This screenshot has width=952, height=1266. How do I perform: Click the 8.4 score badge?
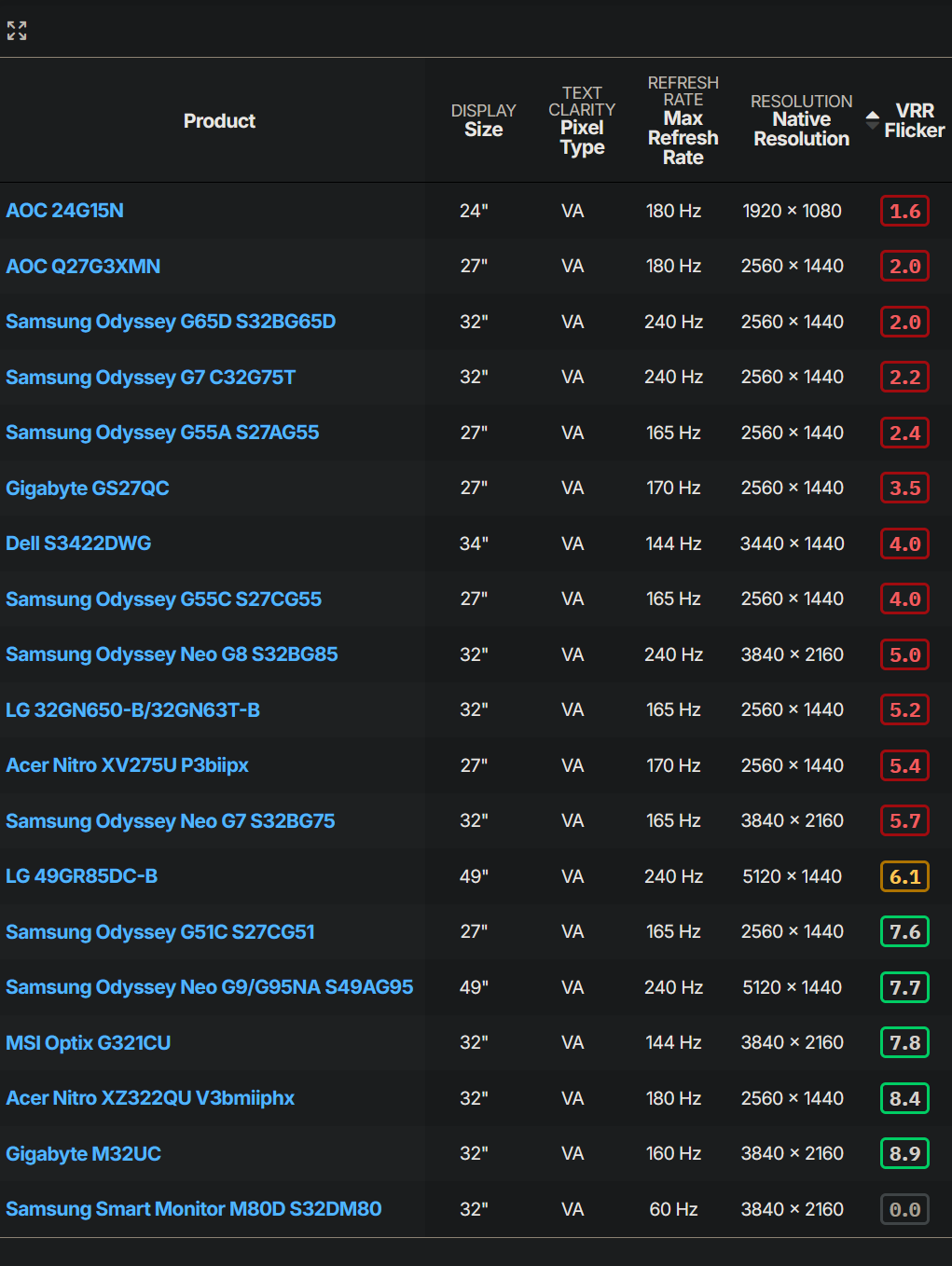904,1098
